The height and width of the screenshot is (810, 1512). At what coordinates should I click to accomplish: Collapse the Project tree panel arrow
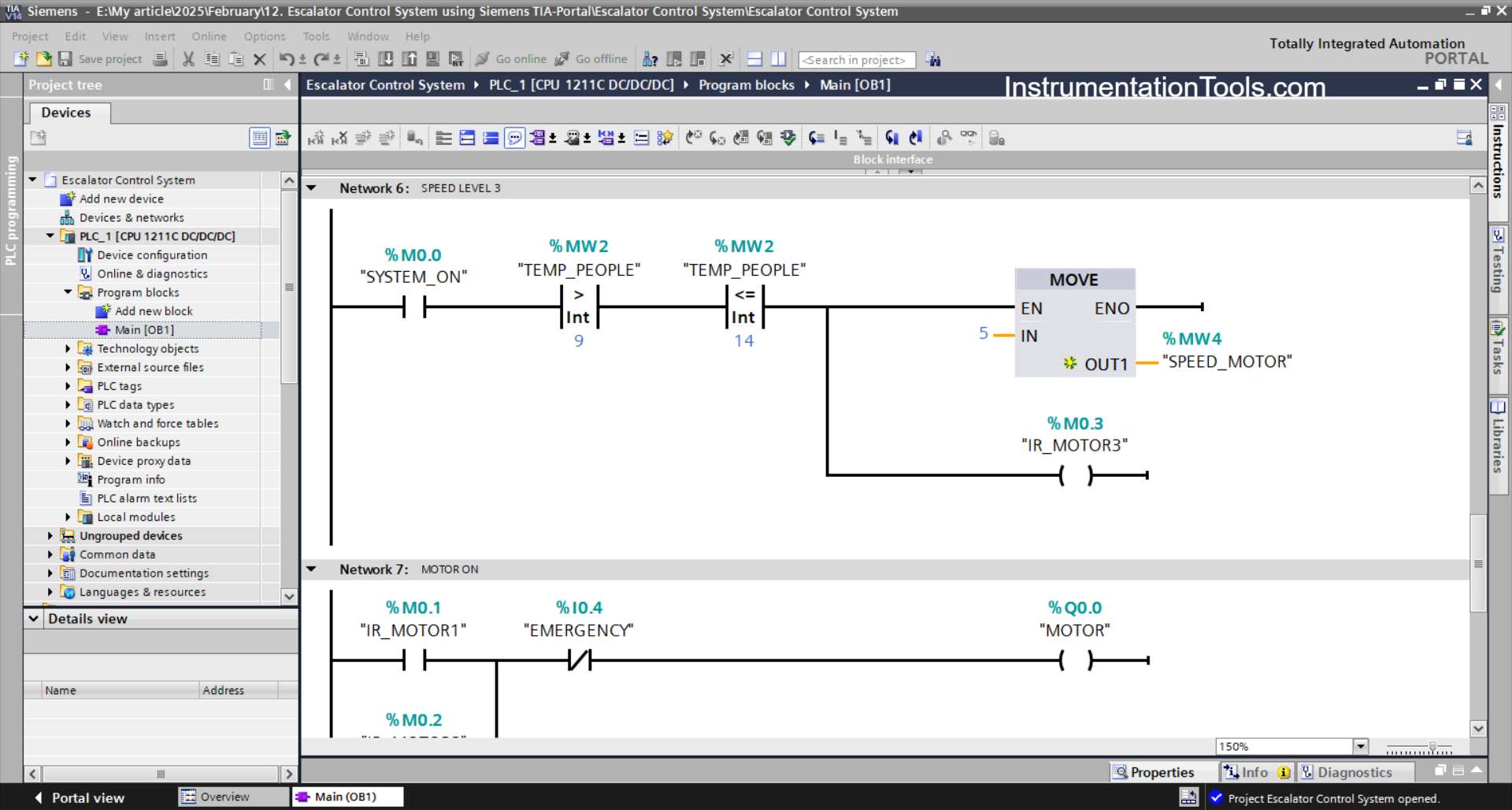(287, 84)
